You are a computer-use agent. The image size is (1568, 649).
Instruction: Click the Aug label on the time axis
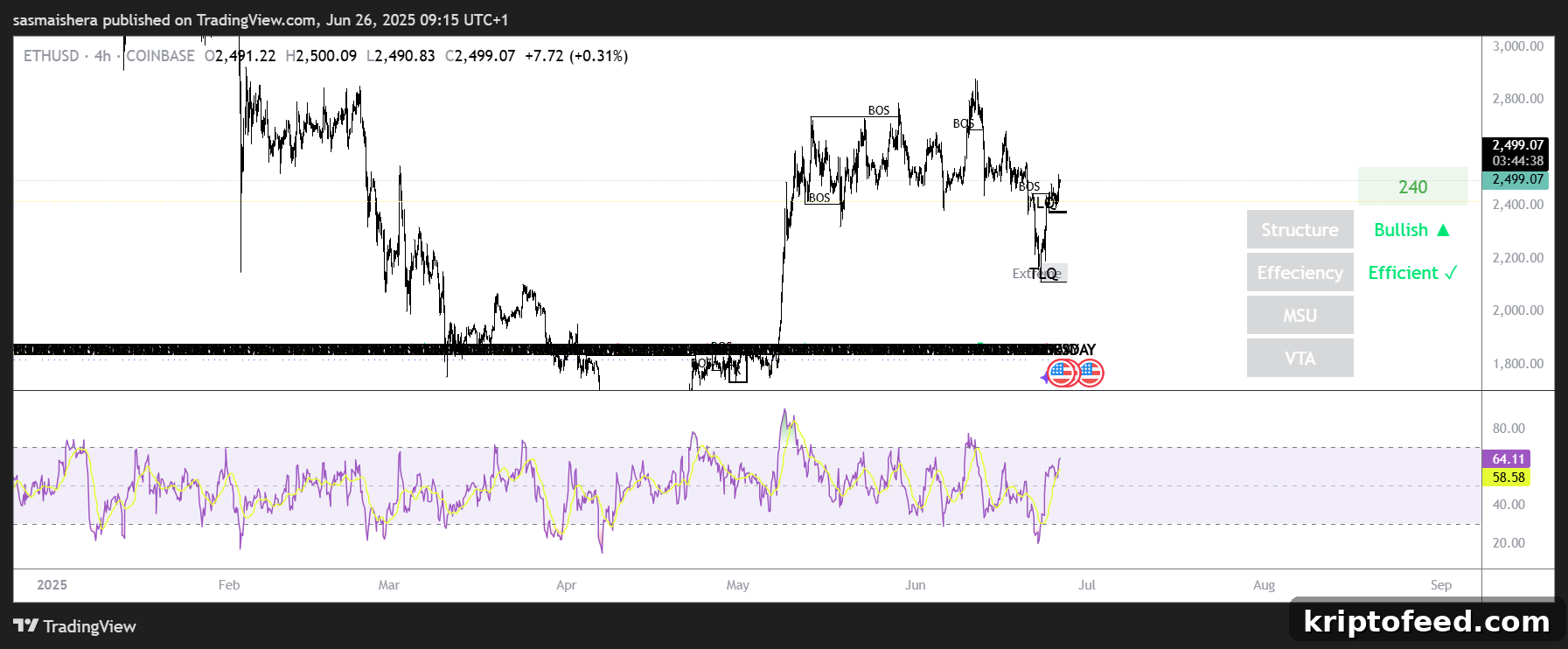[1265, 585]
